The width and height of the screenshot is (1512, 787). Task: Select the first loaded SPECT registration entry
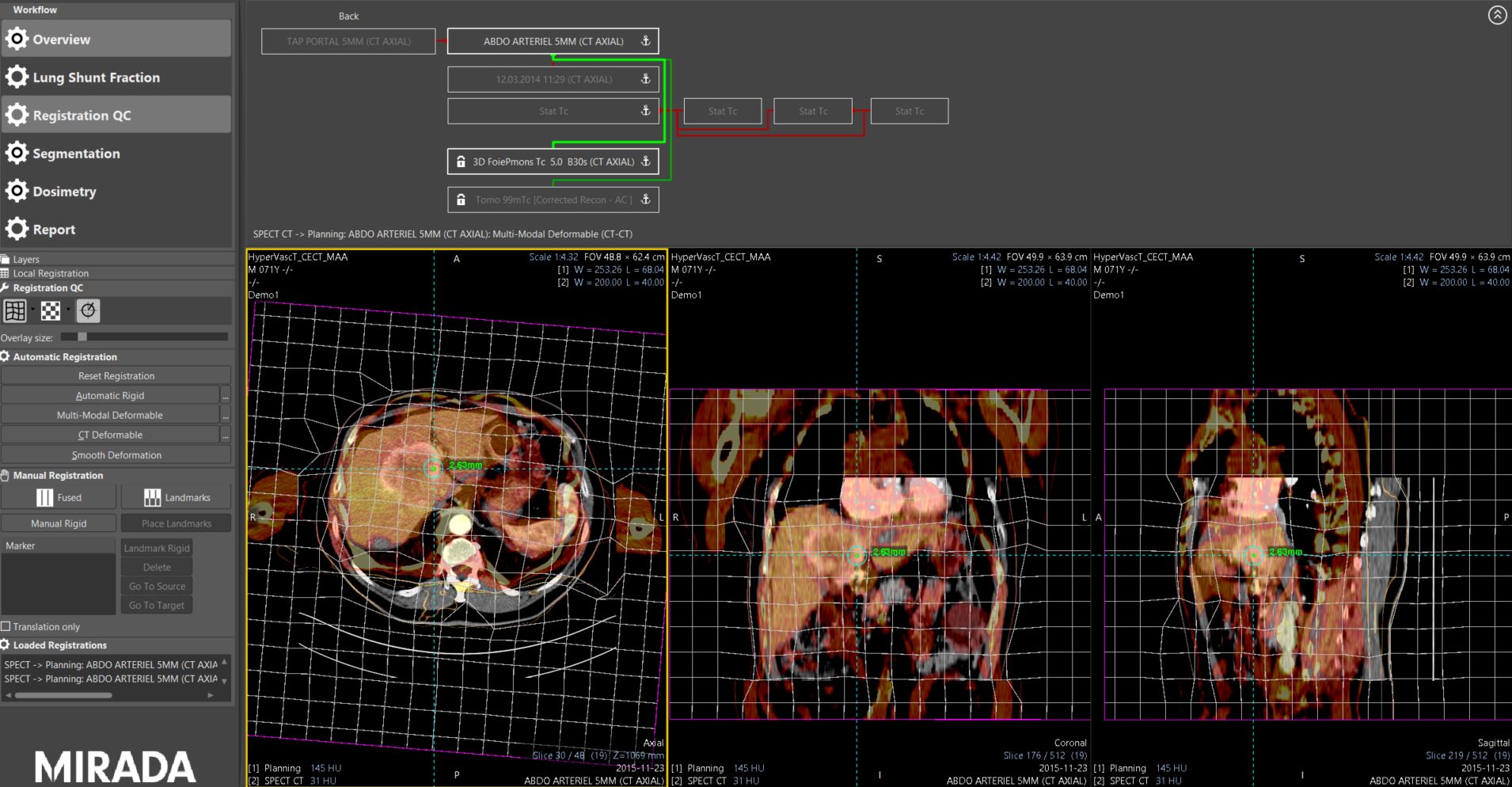[111, 665]
